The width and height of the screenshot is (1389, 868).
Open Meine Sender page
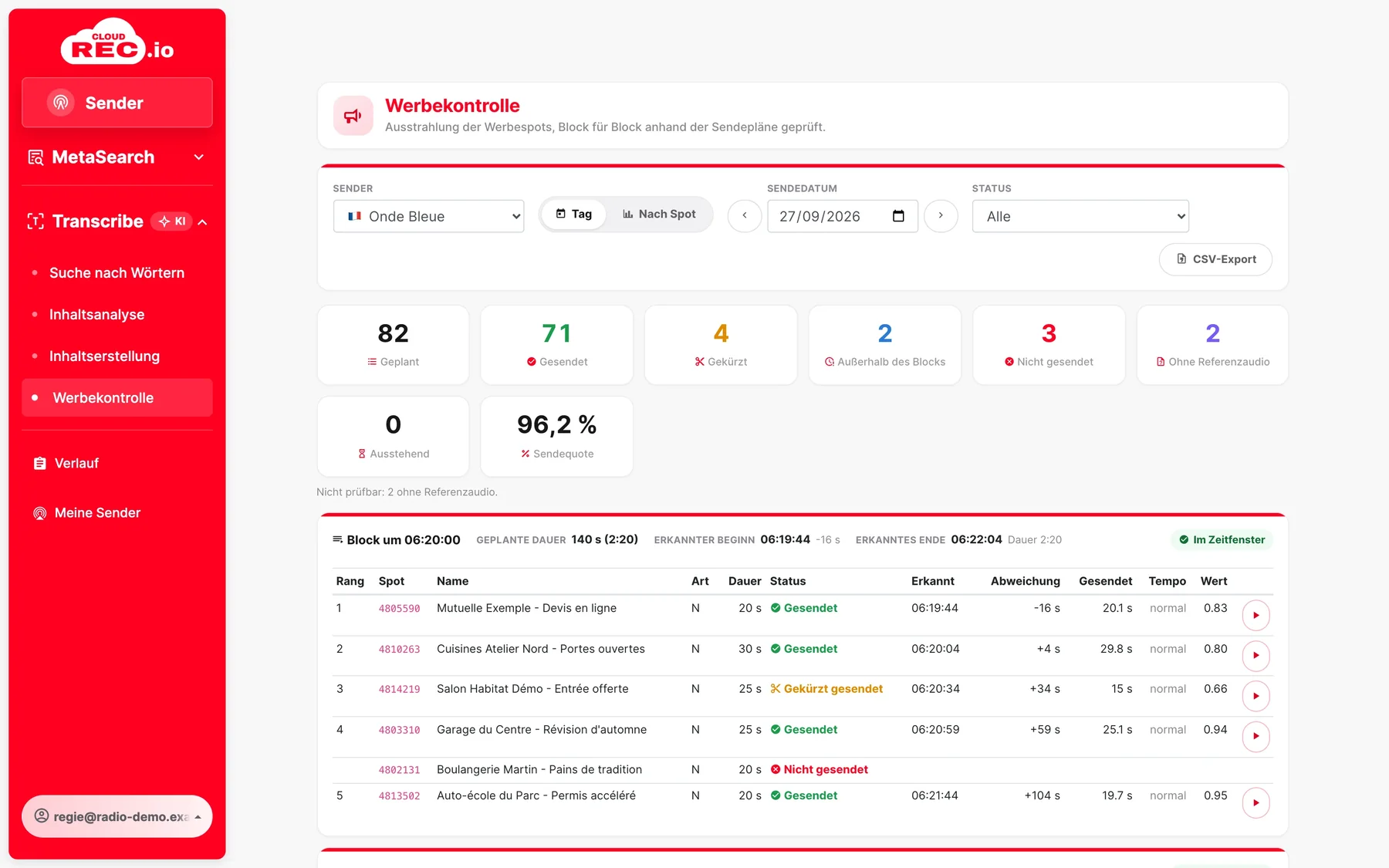point(97,513)
